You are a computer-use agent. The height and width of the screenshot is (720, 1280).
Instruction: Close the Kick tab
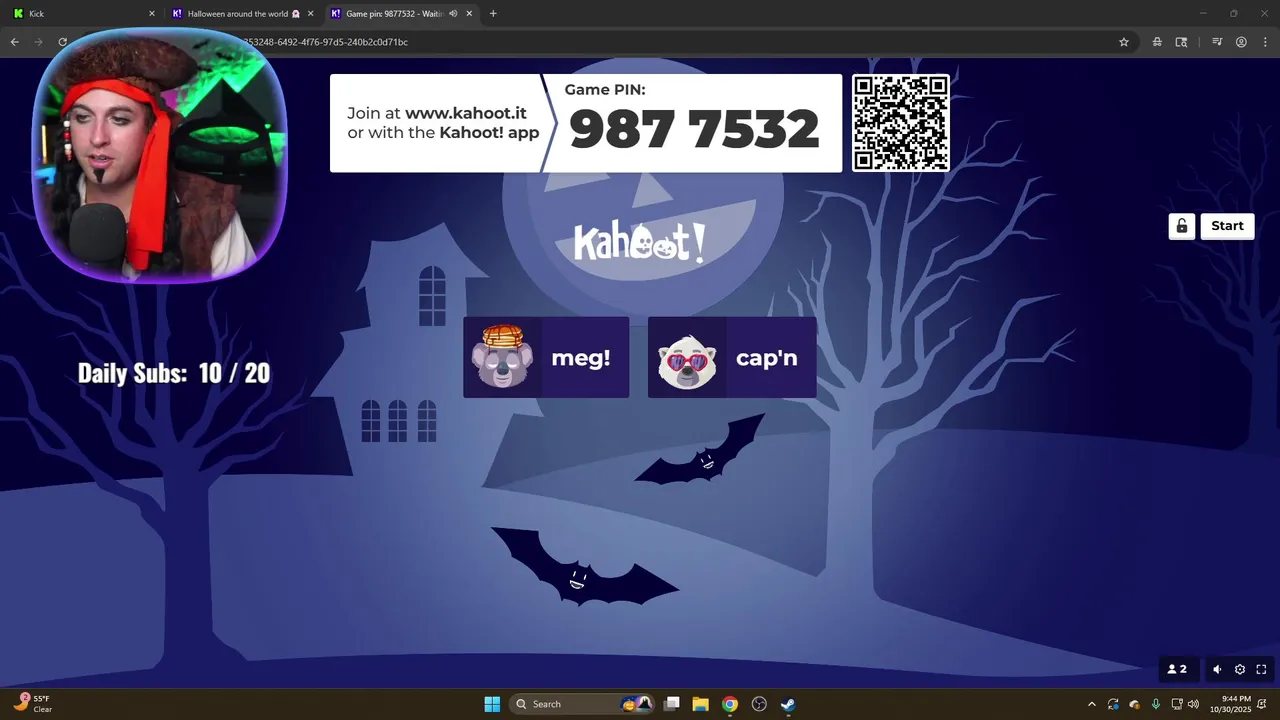[x=152, y=14]
